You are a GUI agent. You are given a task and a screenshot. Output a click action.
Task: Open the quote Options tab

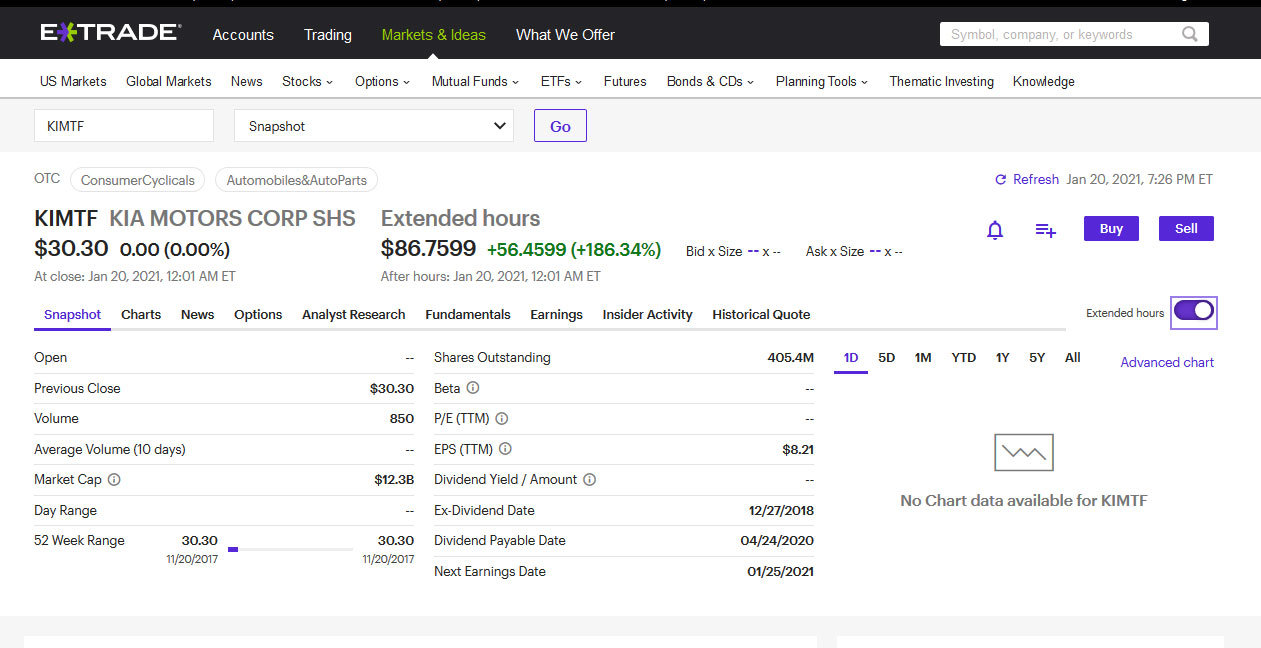pos(258,314)
